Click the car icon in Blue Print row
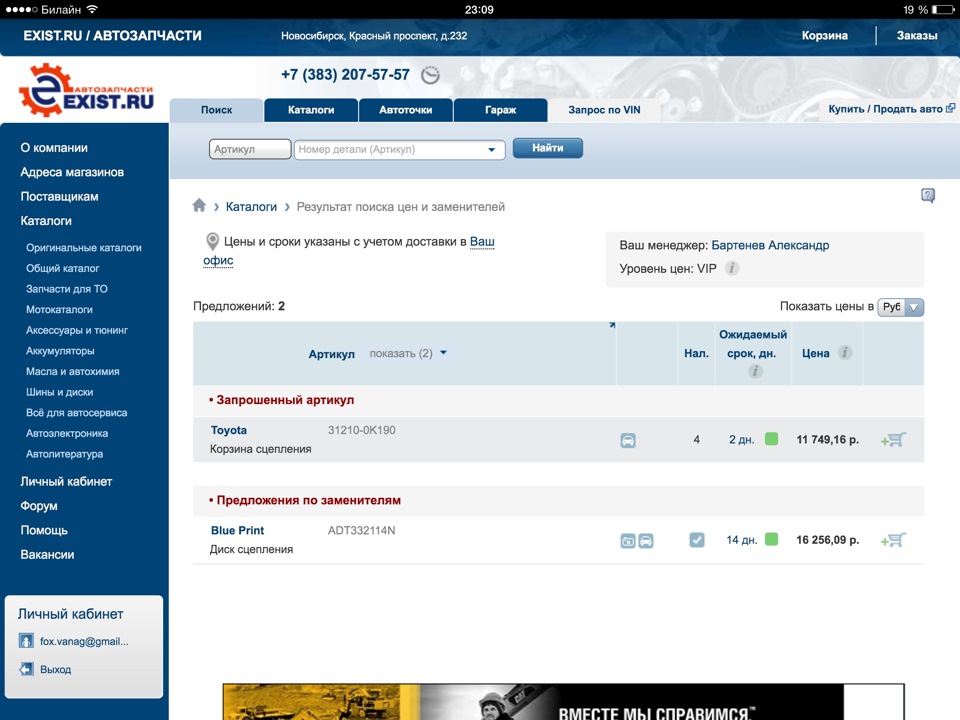The width and height of the screenshot is (960, 720). 646,541
